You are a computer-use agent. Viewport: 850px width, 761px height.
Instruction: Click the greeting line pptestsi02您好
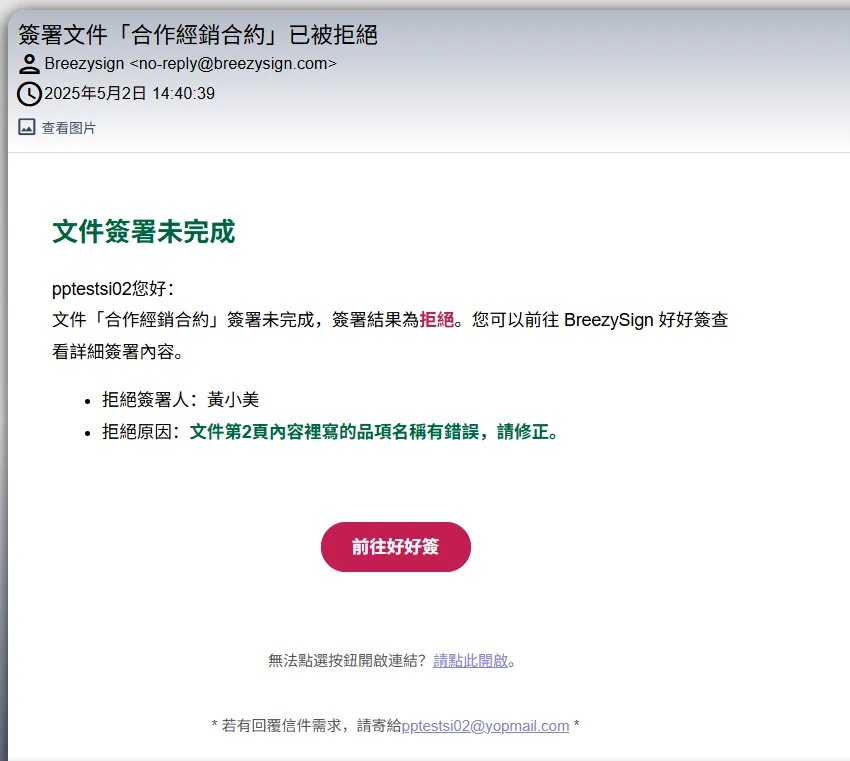pyautogui.click(x=113, y=290)
